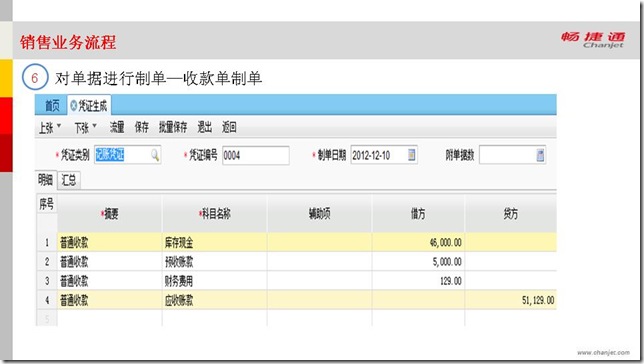Click the 贷方 column header
644x364 pixels.
pos(511,214)
